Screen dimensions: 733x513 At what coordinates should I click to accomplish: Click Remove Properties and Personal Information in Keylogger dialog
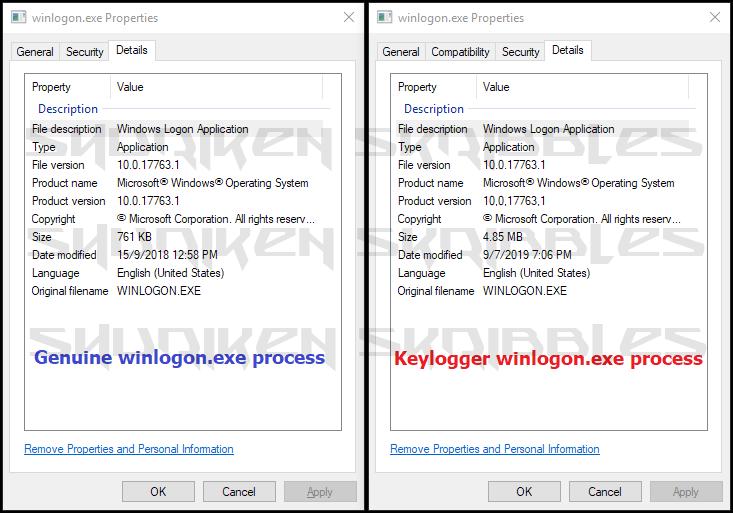[x=495, y=449]
